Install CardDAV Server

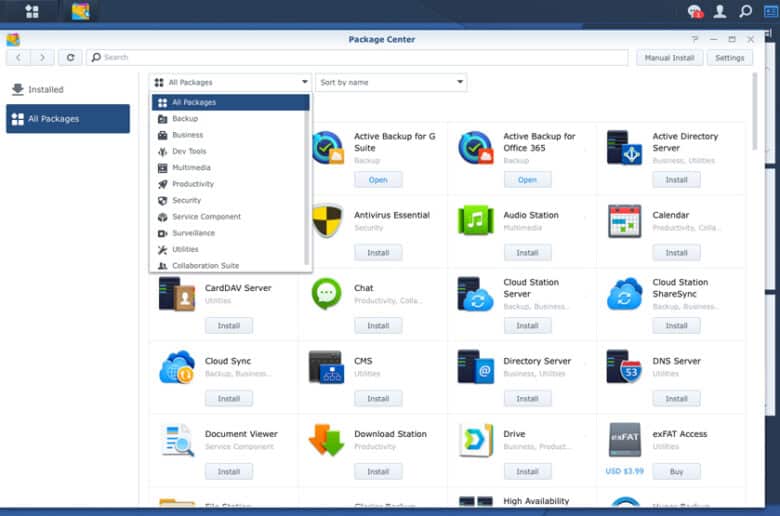click(x=229, y=326)
